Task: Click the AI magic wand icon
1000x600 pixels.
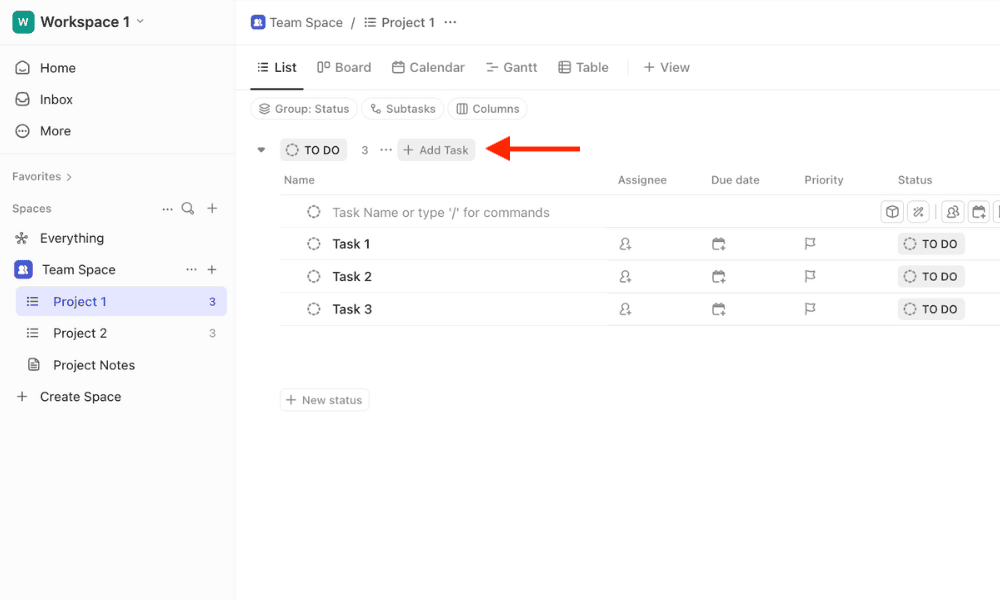Action: tap(918, 212)
